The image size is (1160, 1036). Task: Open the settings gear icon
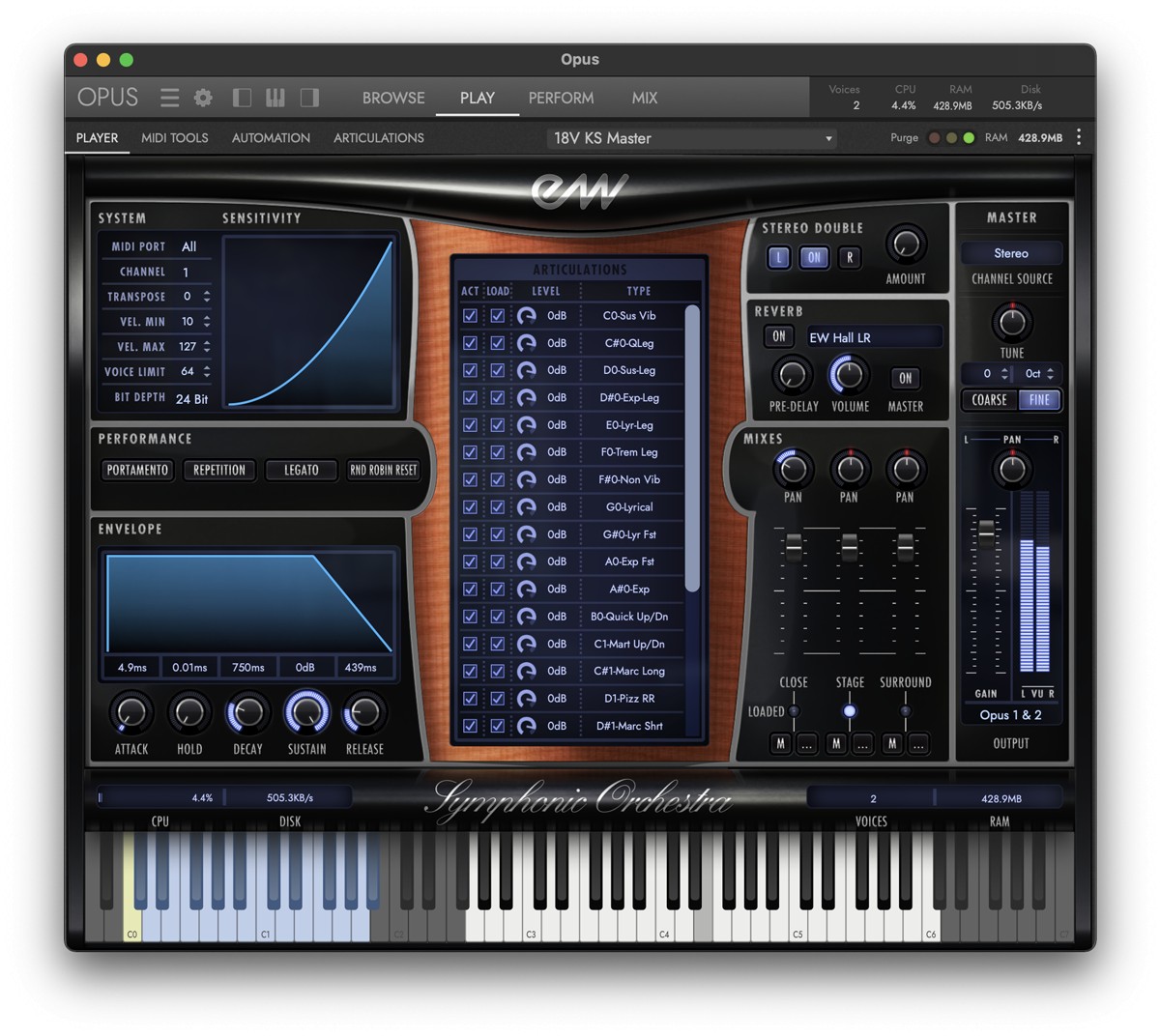pos(203,98)
